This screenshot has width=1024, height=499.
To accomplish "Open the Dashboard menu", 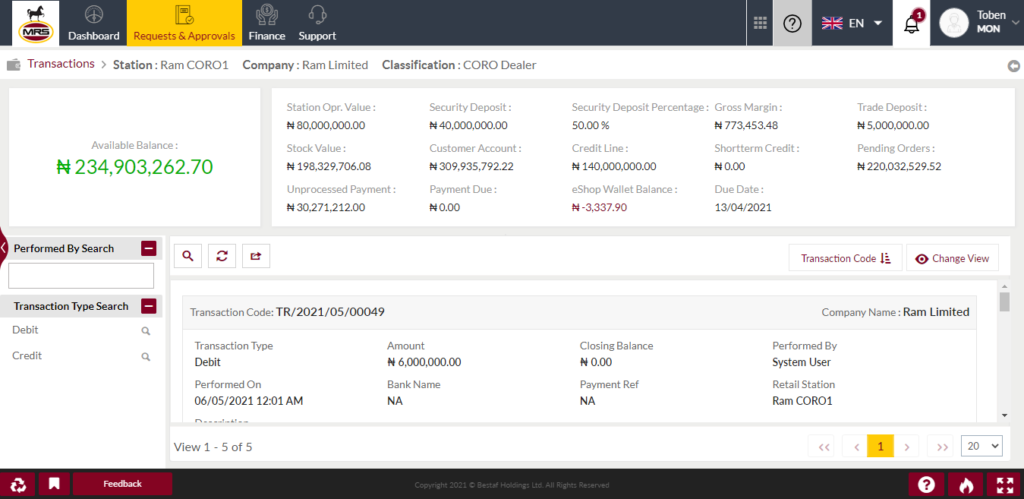I will [93, 23].
